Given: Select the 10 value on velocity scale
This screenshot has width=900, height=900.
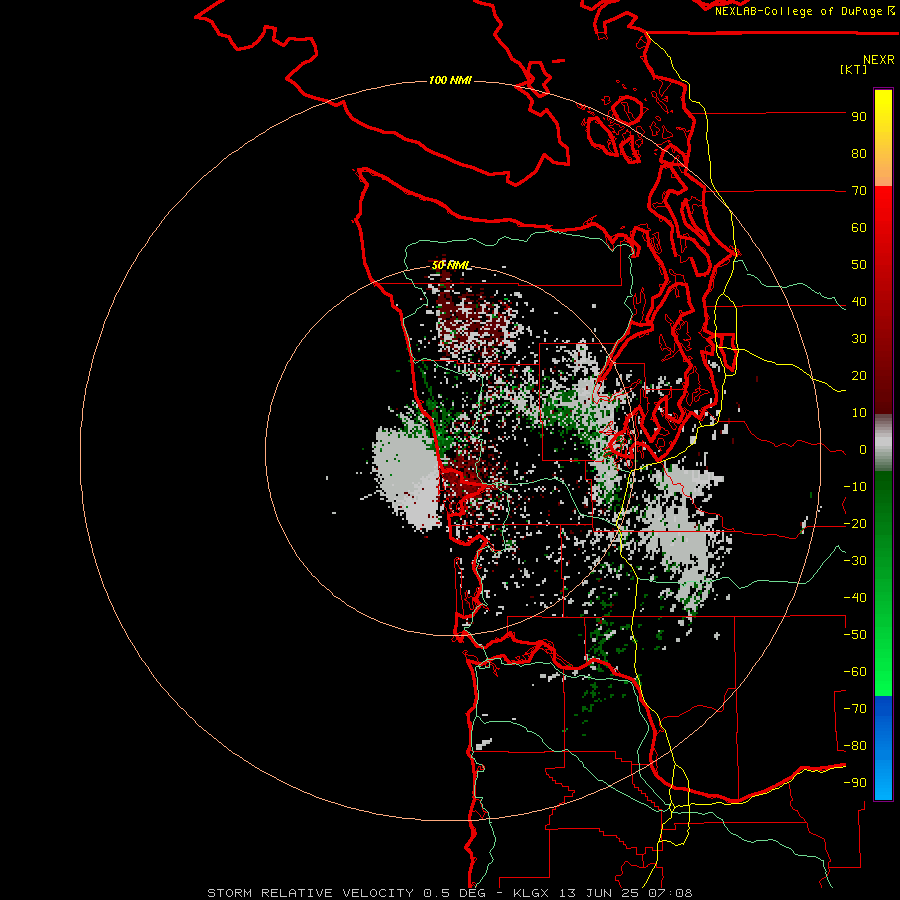Looking at the screenshot, I should [x=859, y=413].
